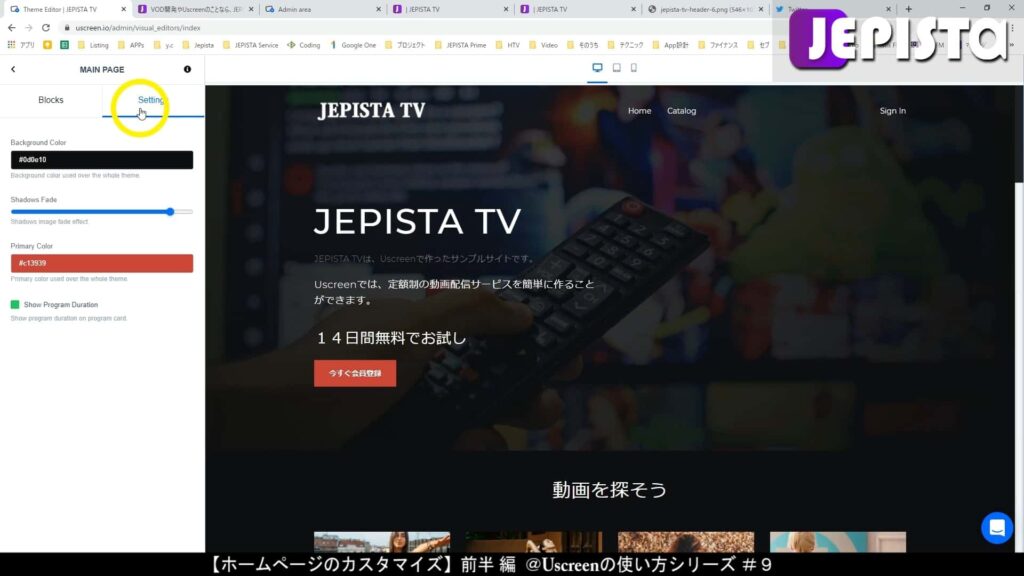Switch to desktop preview mode
Viewport: 1024px width, 576px height.
(x=597, y=68)
